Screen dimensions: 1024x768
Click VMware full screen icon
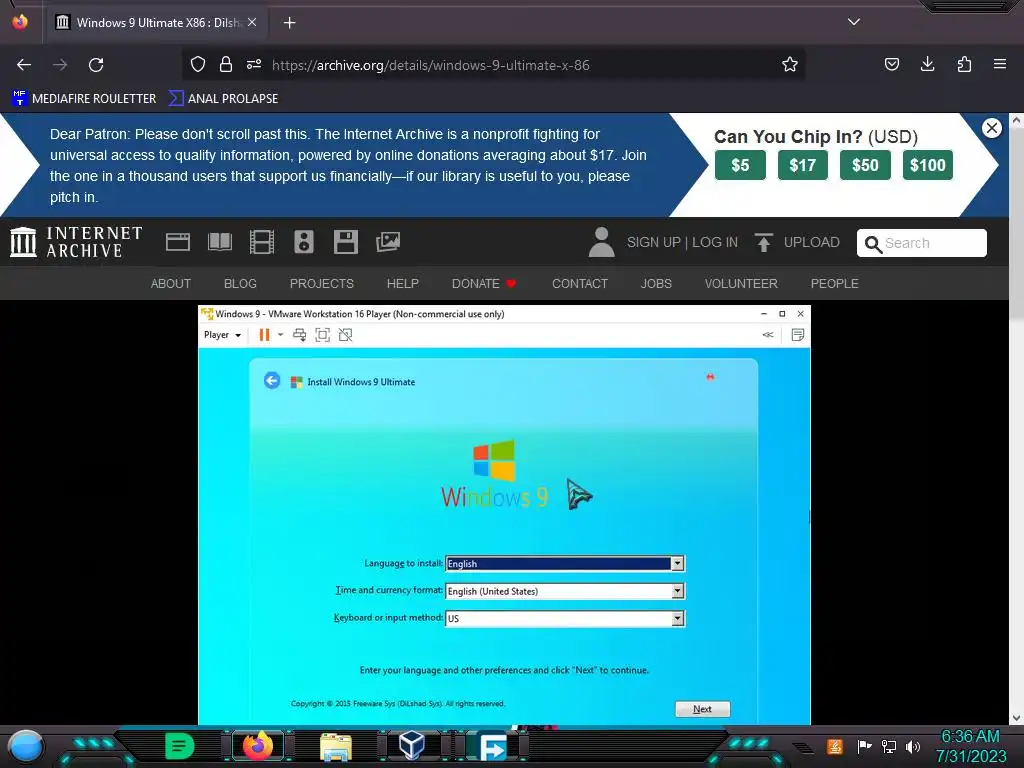323,335
